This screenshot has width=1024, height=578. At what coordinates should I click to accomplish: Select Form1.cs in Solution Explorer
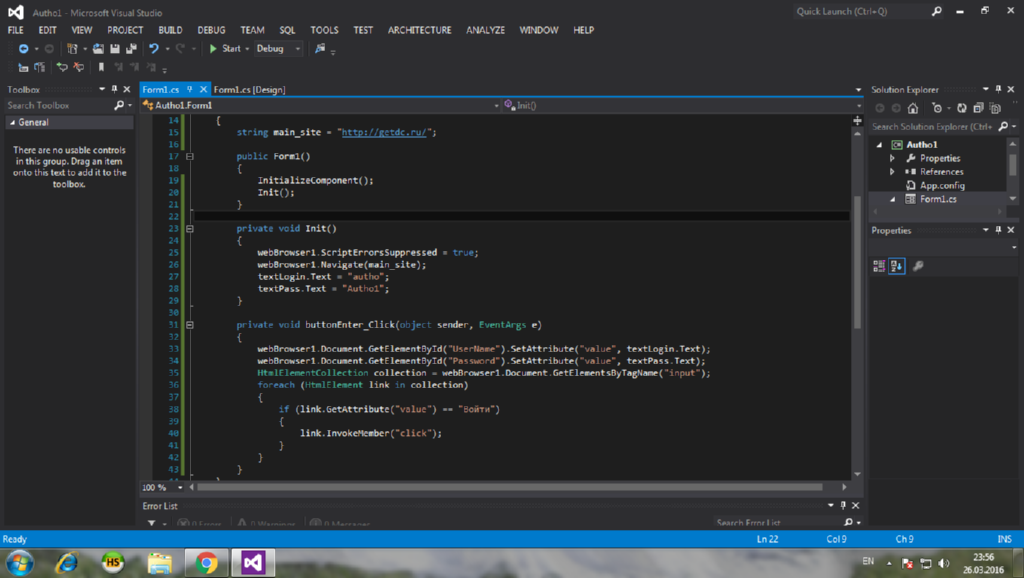click(x=938, y=199)
